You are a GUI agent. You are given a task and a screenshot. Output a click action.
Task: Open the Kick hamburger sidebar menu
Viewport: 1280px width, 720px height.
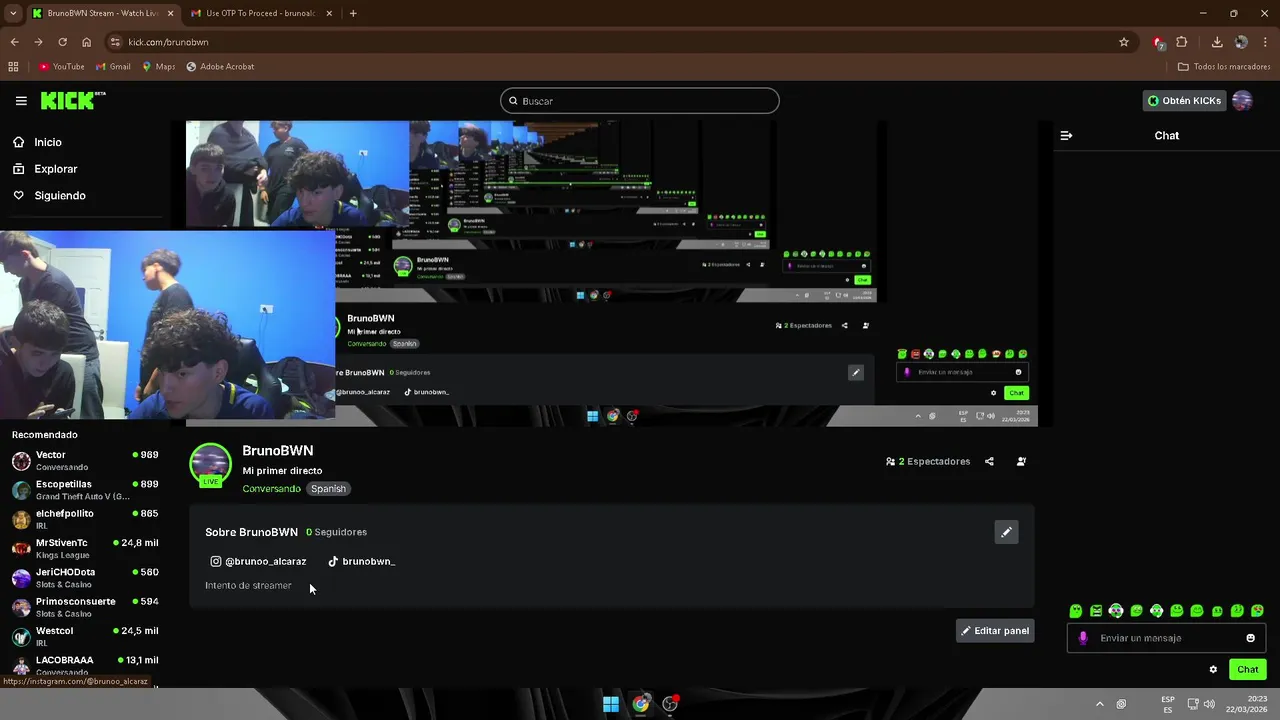[x=21, y=101]
